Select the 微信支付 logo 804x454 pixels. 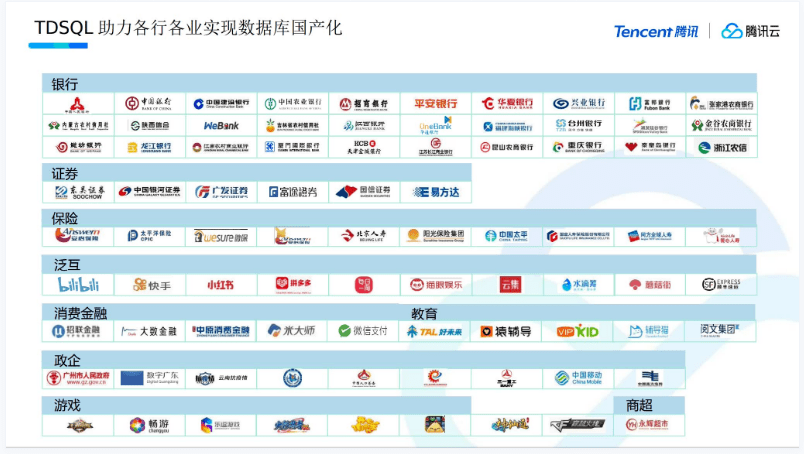(363, 331)
